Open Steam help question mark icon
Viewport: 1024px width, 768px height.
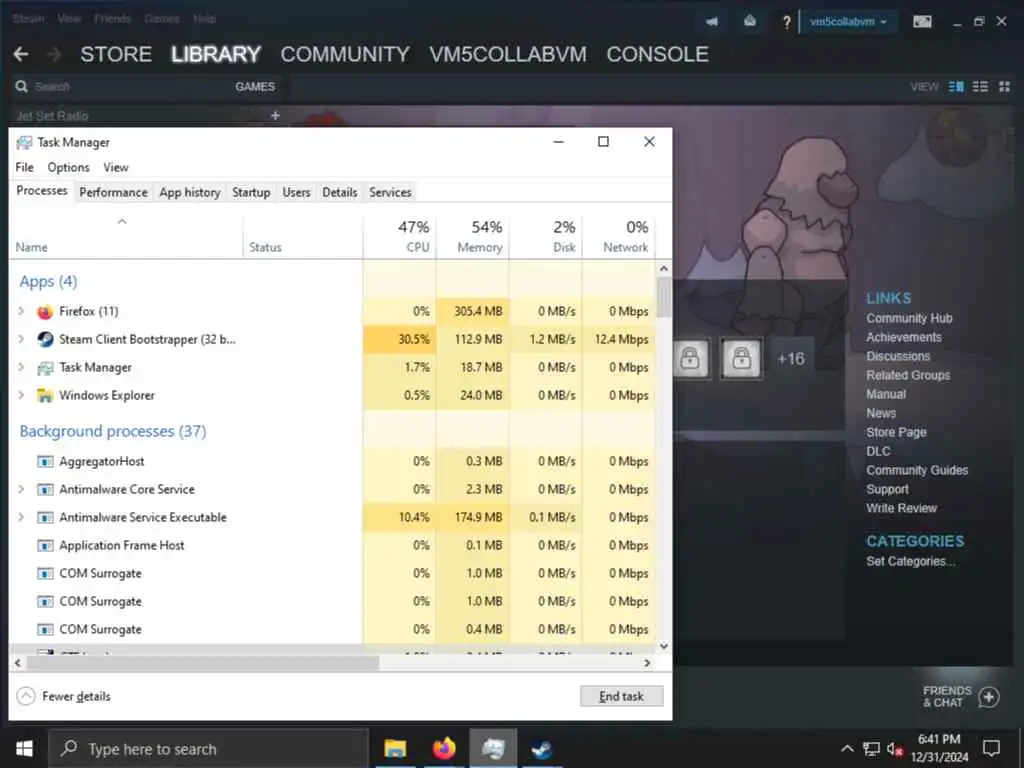(x=786, y=22)
